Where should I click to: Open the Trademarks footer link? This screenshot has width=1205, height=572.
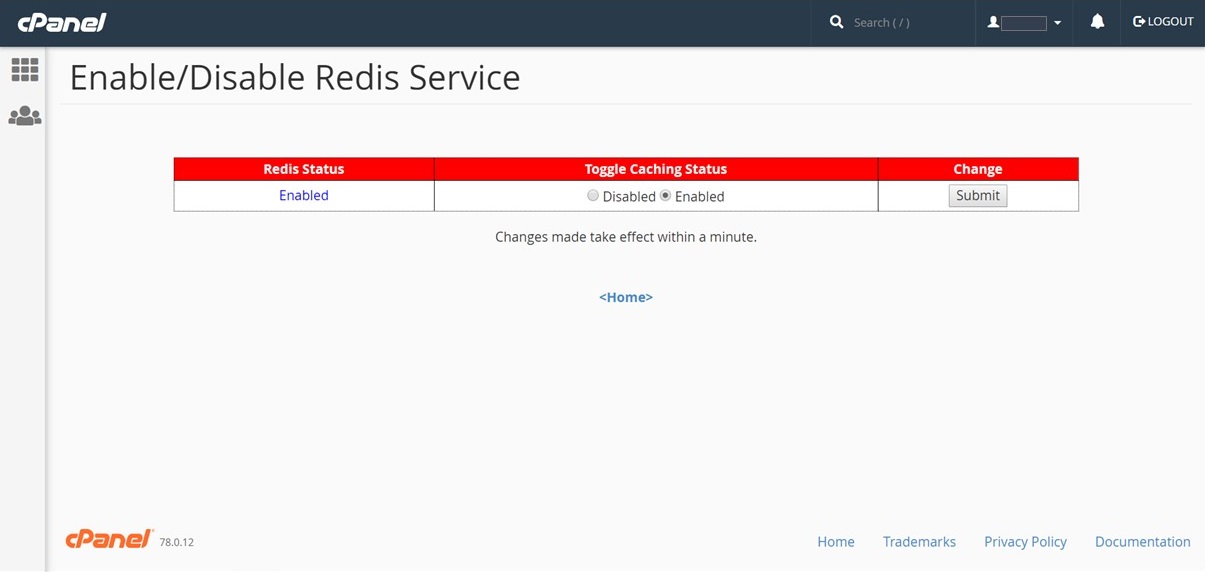pyautogui.click(x=919, y=542)
